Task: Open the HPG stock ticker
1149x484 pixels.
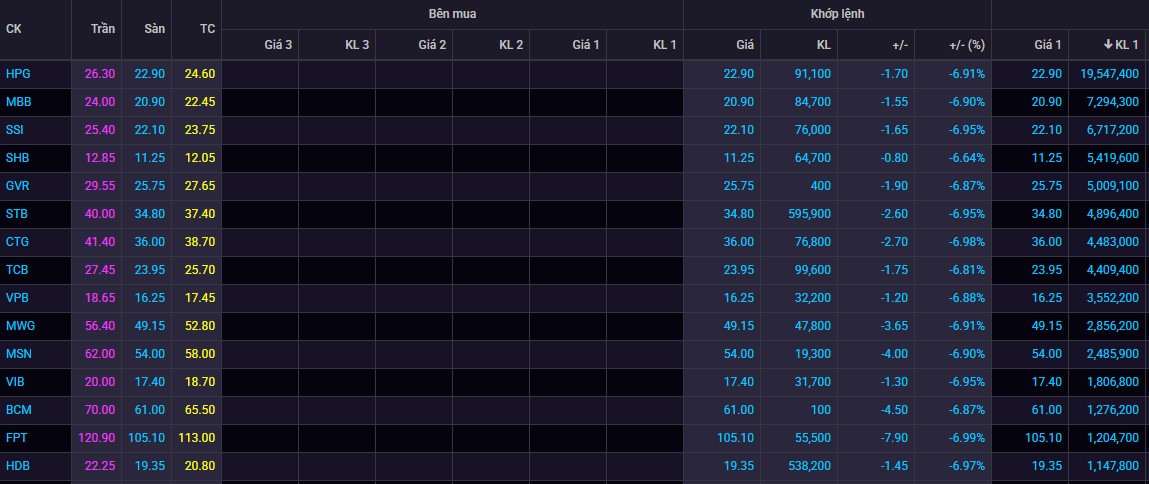Action: [x=18, y=73]
